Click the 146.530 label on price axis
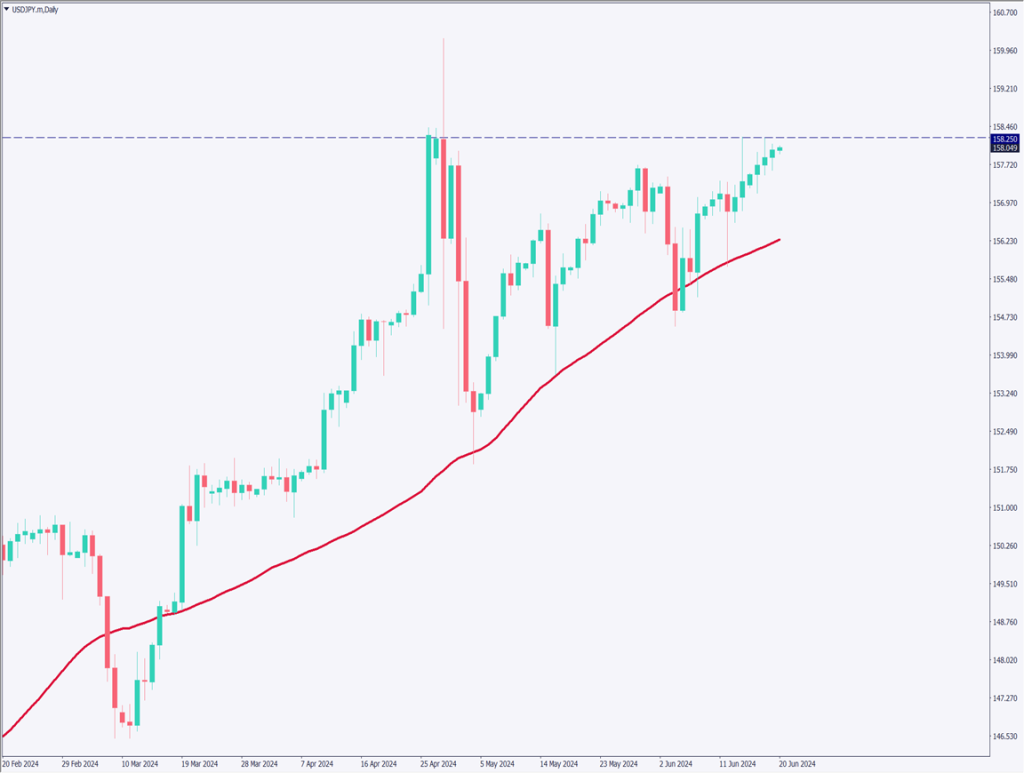This screenshot has height=773, width=1024. pyautogui.click(x=1004, y=736)
